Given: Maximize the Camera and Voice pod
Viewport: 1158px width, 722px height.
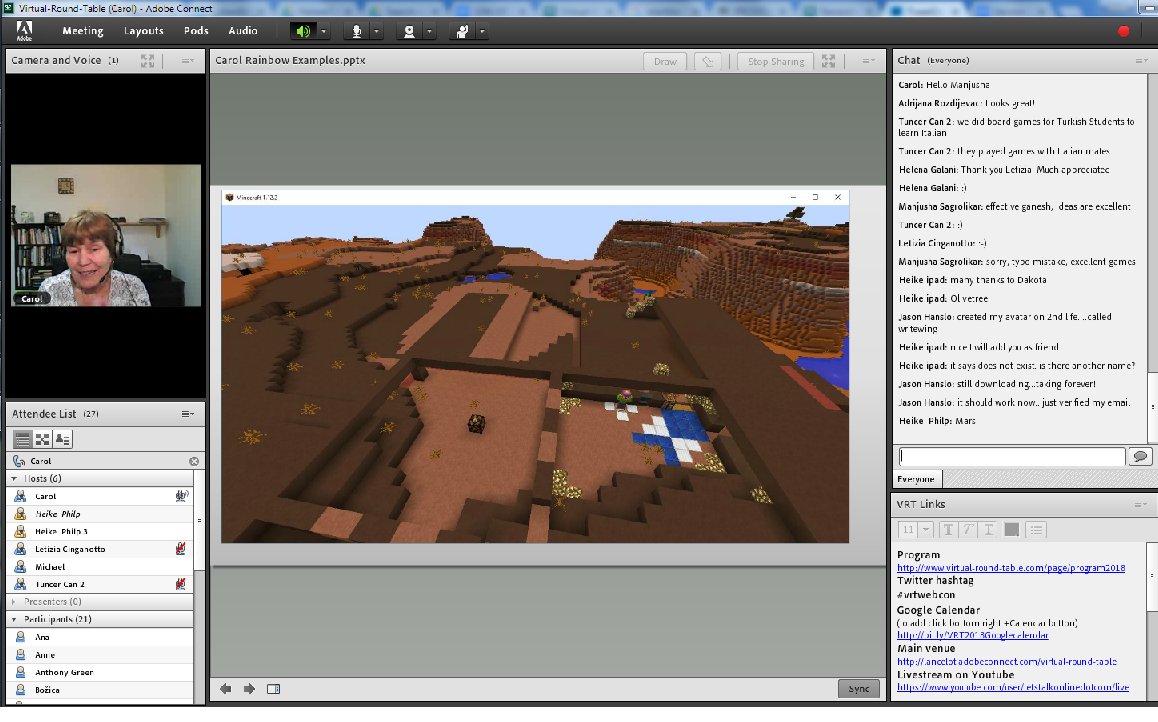Looking at the screenshot, I should point(148,61).
